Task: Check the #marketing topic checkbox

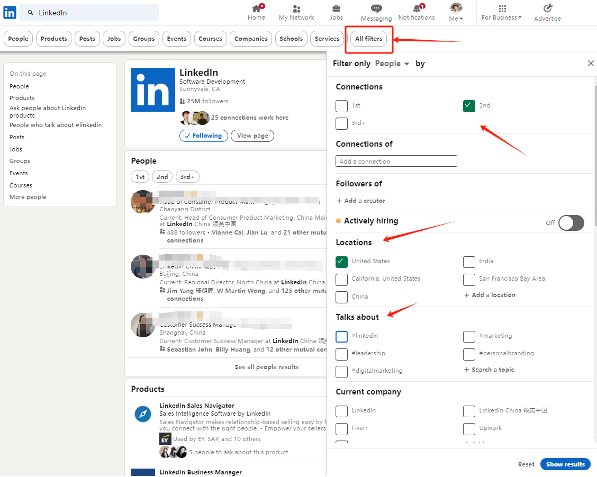Action: (x=469, y=336)
